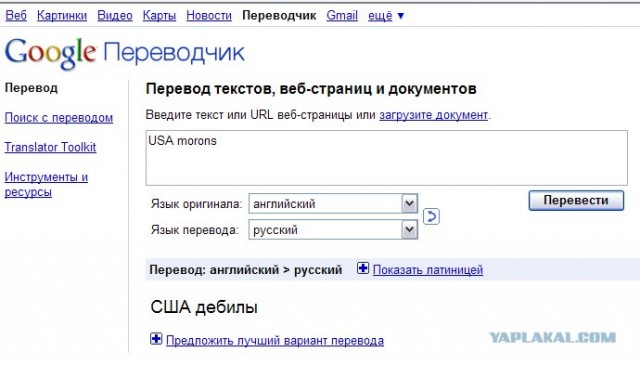Open the Новости link
Viewport: 640px width, 365px height.
[x=209, y=16]
